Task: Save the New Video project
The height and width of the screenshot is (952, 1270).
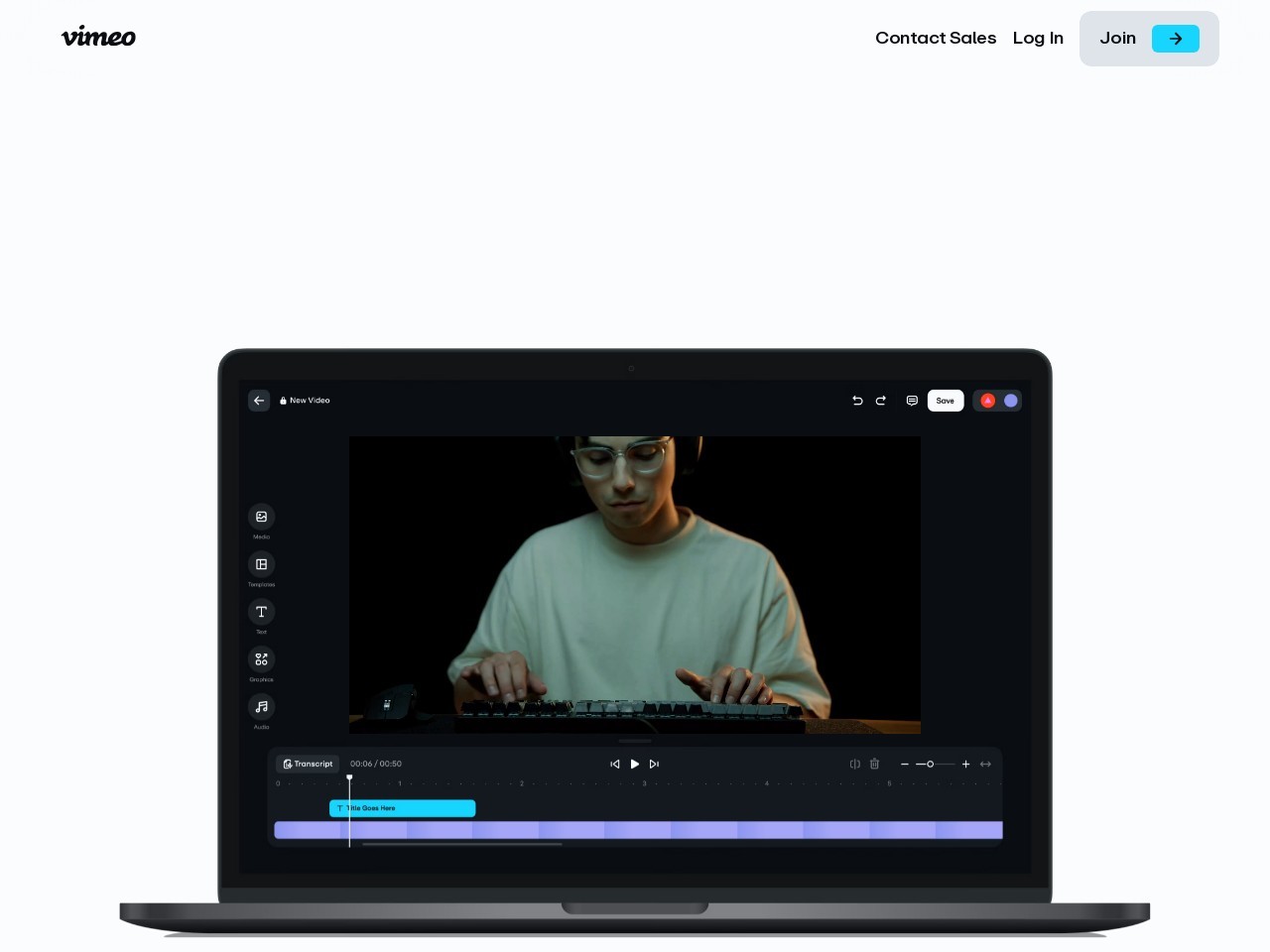Action: (x=945, y=401)
